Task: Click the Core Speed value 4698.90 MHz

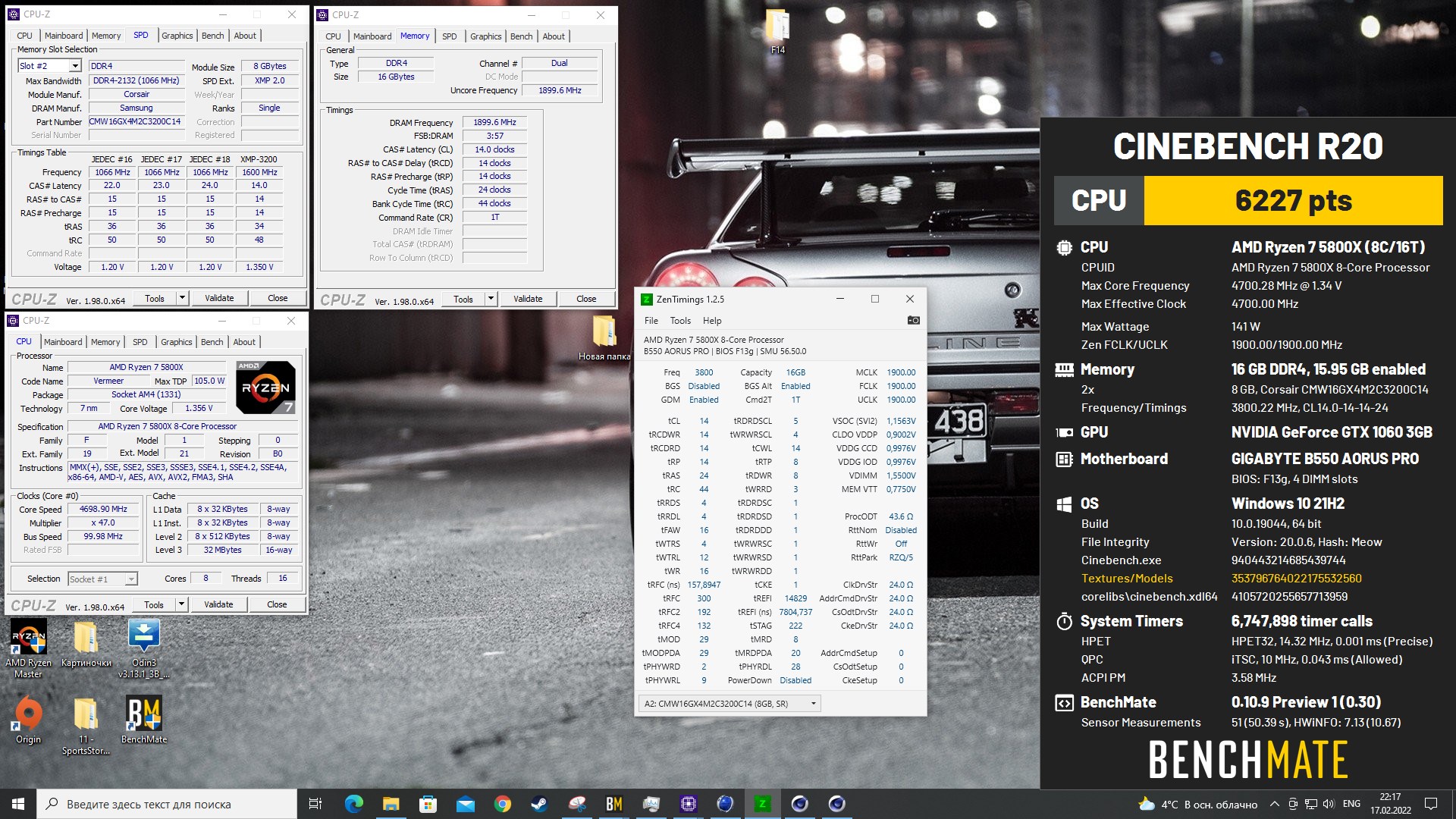Action: point(103,509)
